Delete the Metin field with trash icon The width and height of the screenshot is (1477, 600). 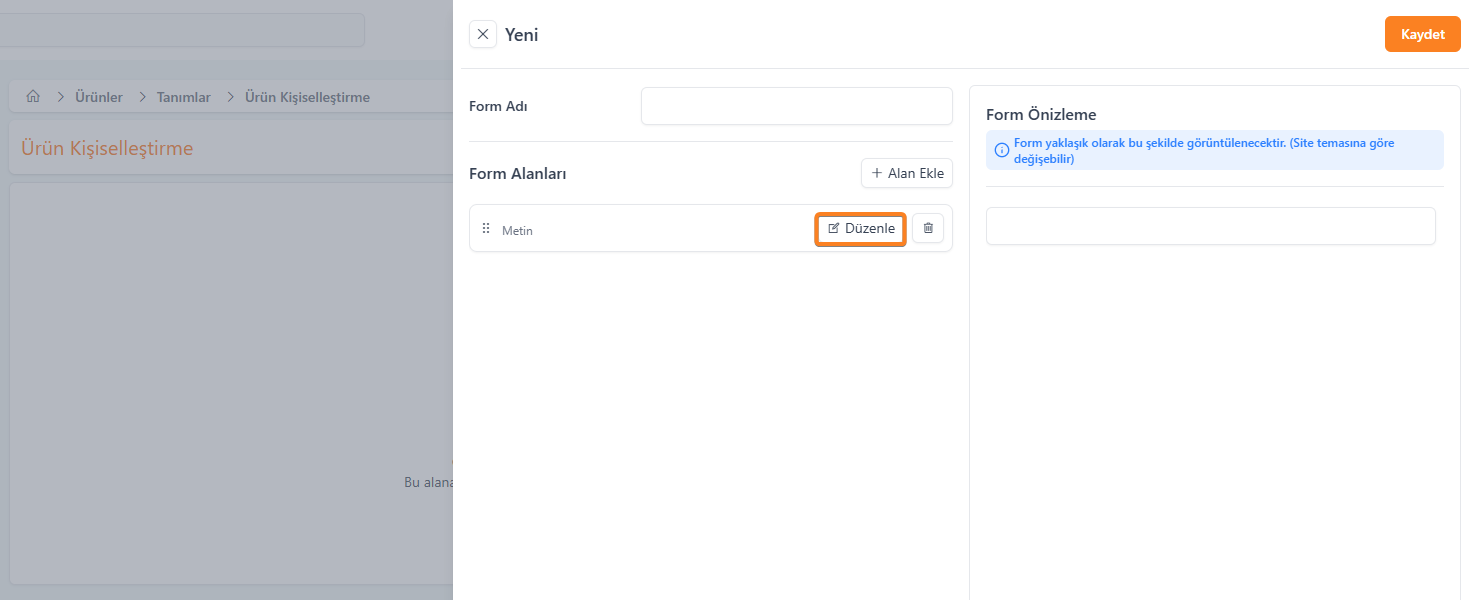click(928, 228)
